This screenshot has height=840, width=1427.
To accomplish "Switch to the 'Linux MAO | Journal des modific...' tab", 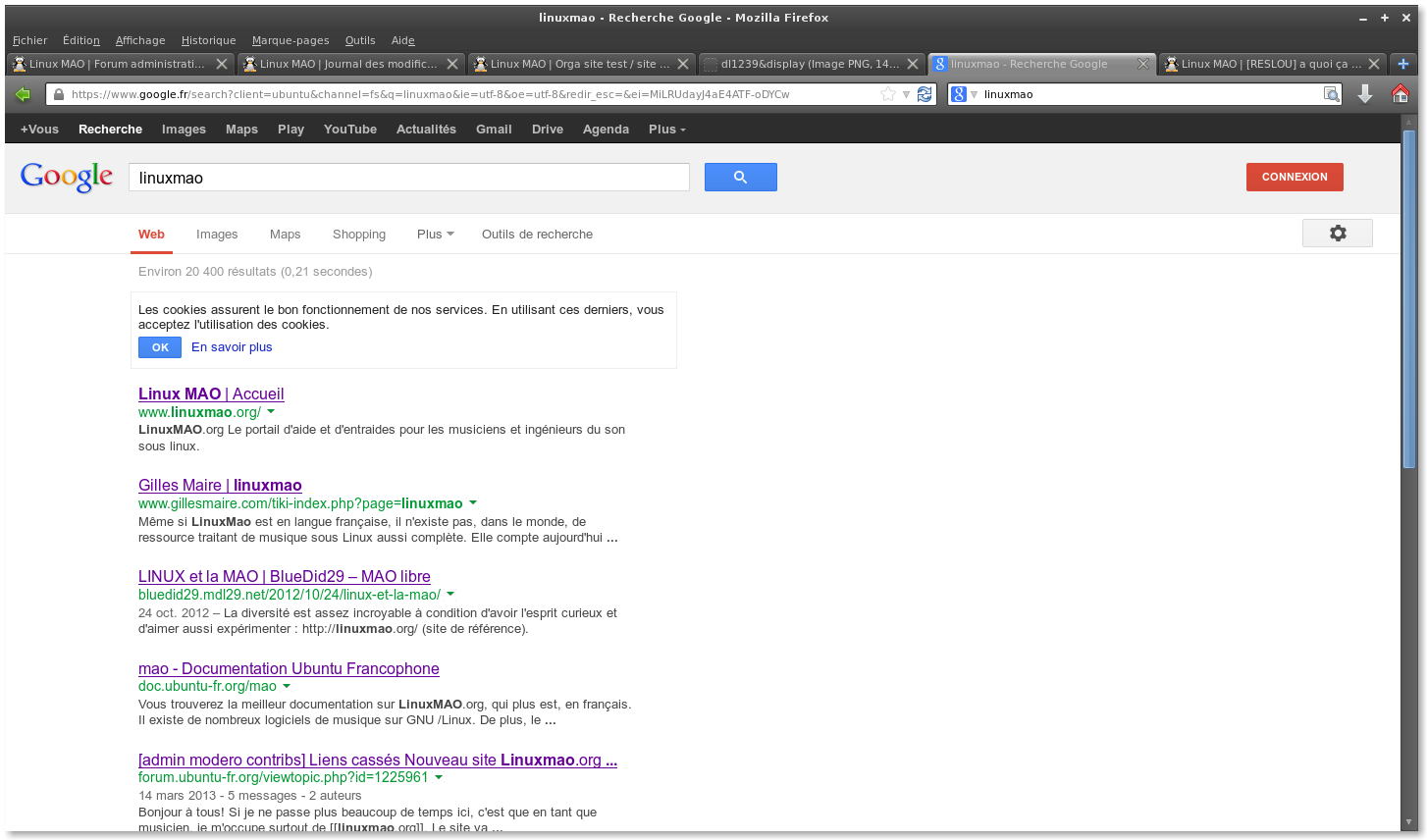I will (350, 64).
